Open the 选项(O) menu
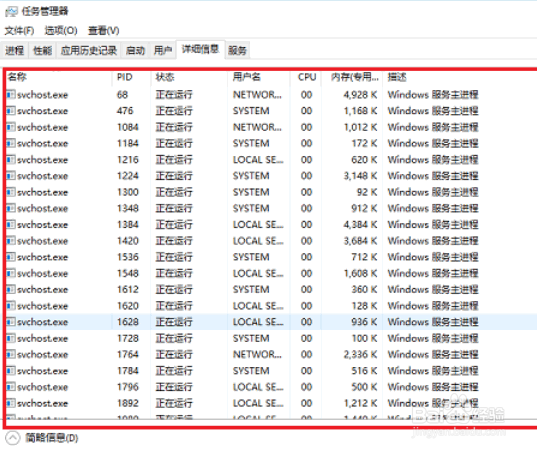Screen dimensions: 537x451 (61, 31)
